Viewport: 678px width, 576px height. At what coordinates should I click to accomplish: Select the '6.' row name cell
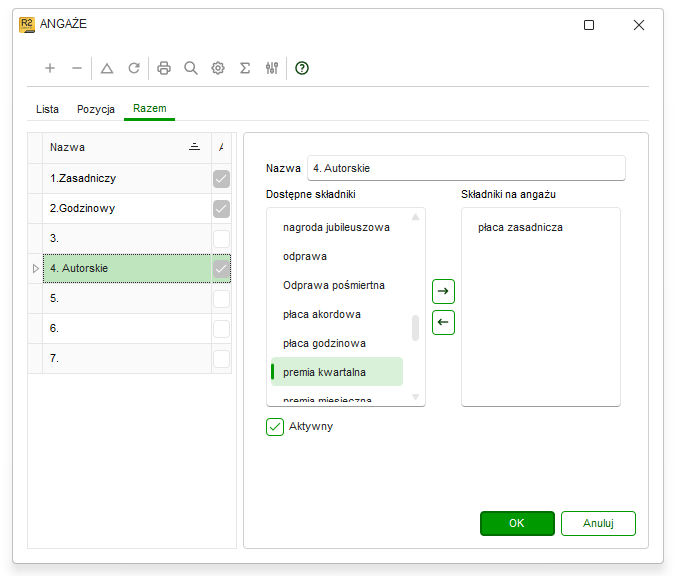click(127, 329)
